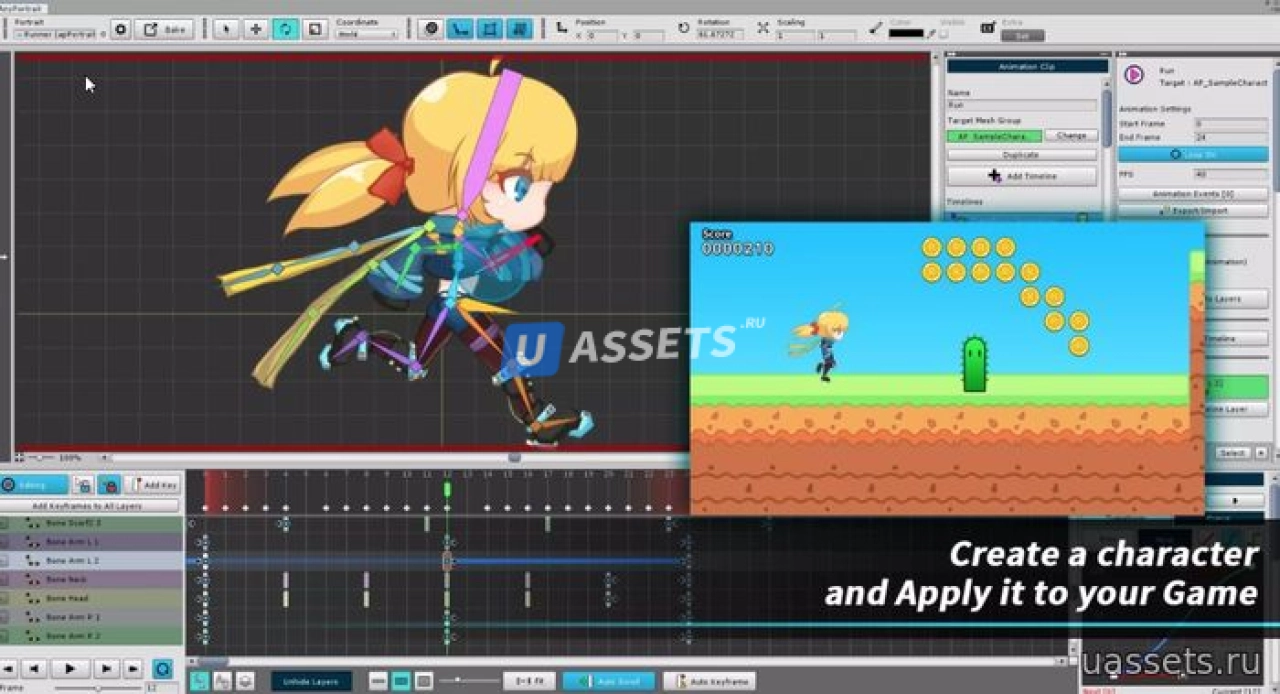The width and height of the screenshot is (1280, 694).
Task: Click the Add Key button
Action: pyautogui.click(x=153, y=484)
